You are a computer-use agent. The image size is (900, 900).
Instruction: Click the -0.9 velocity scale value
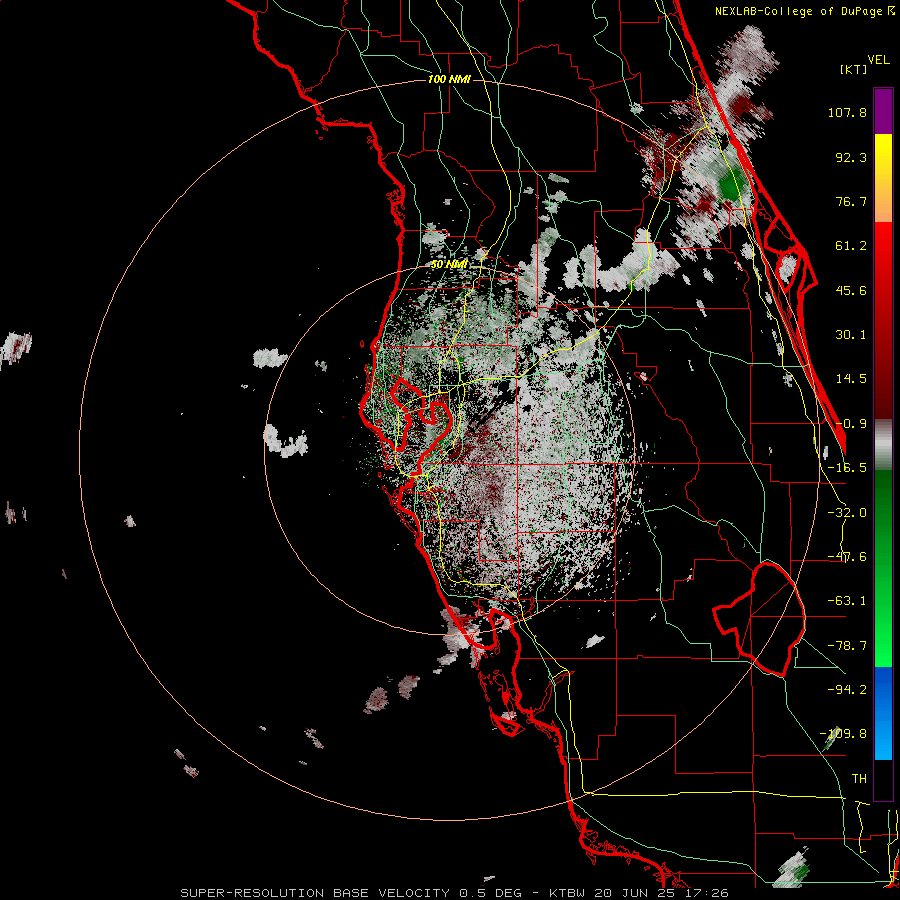pyautogui.click(x=851, y=424)
